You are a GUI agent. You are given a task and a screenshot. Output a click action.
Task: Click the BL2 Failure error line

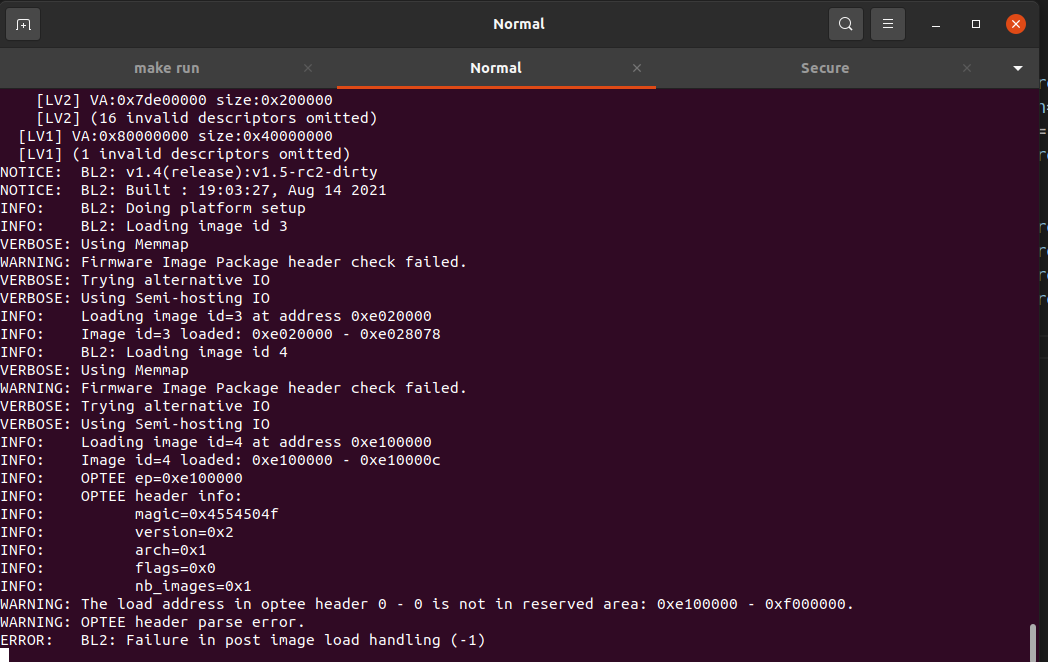(242, 640)
